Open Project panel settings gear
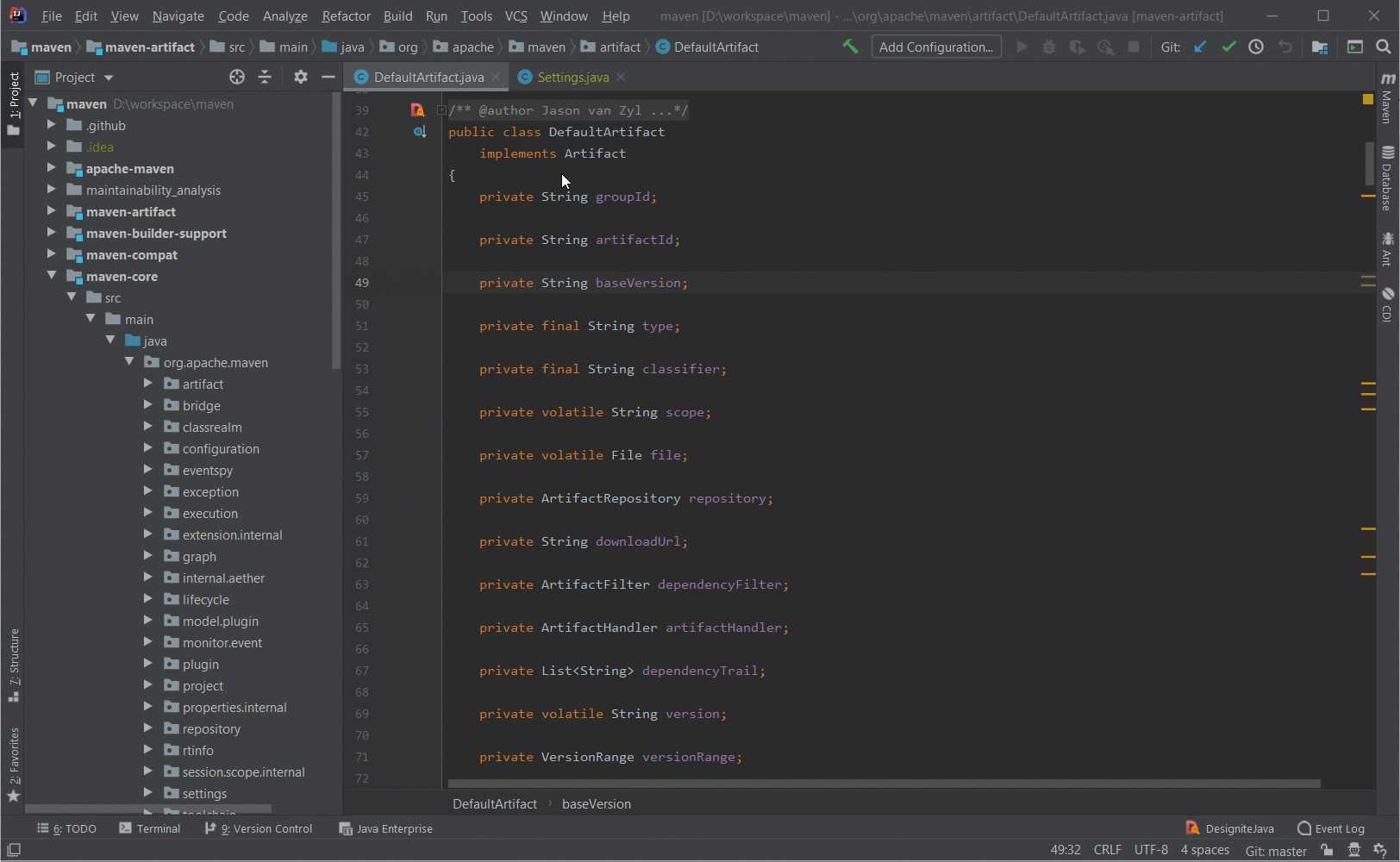This screenshot has width=1400, height=862. [300, 77]
